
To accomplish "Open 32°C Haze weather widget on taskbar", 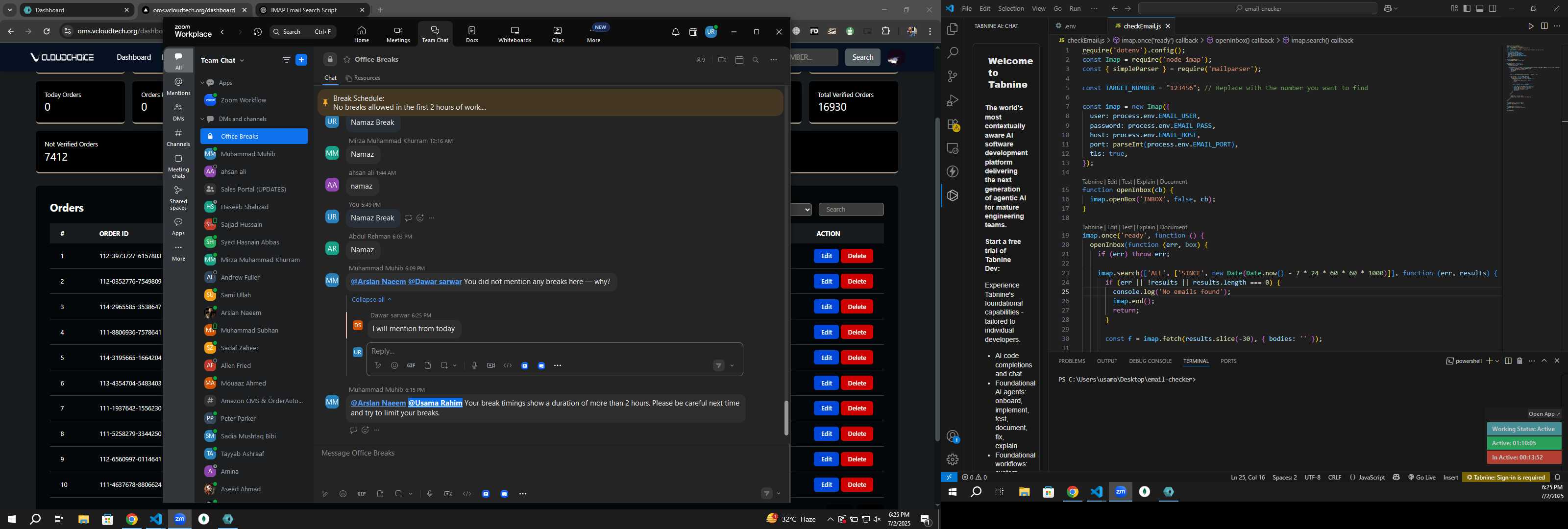I will (x=791, y=519).
